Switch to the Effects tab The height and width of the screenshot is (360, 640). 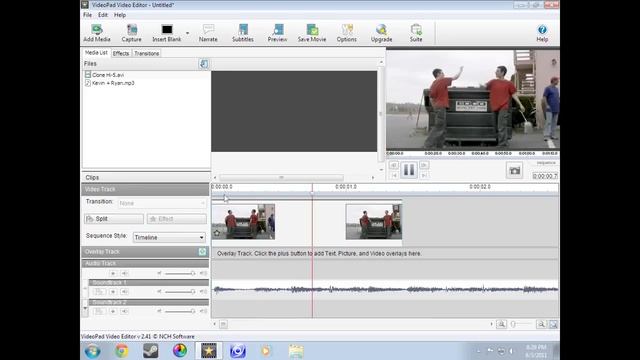[121, 53]
